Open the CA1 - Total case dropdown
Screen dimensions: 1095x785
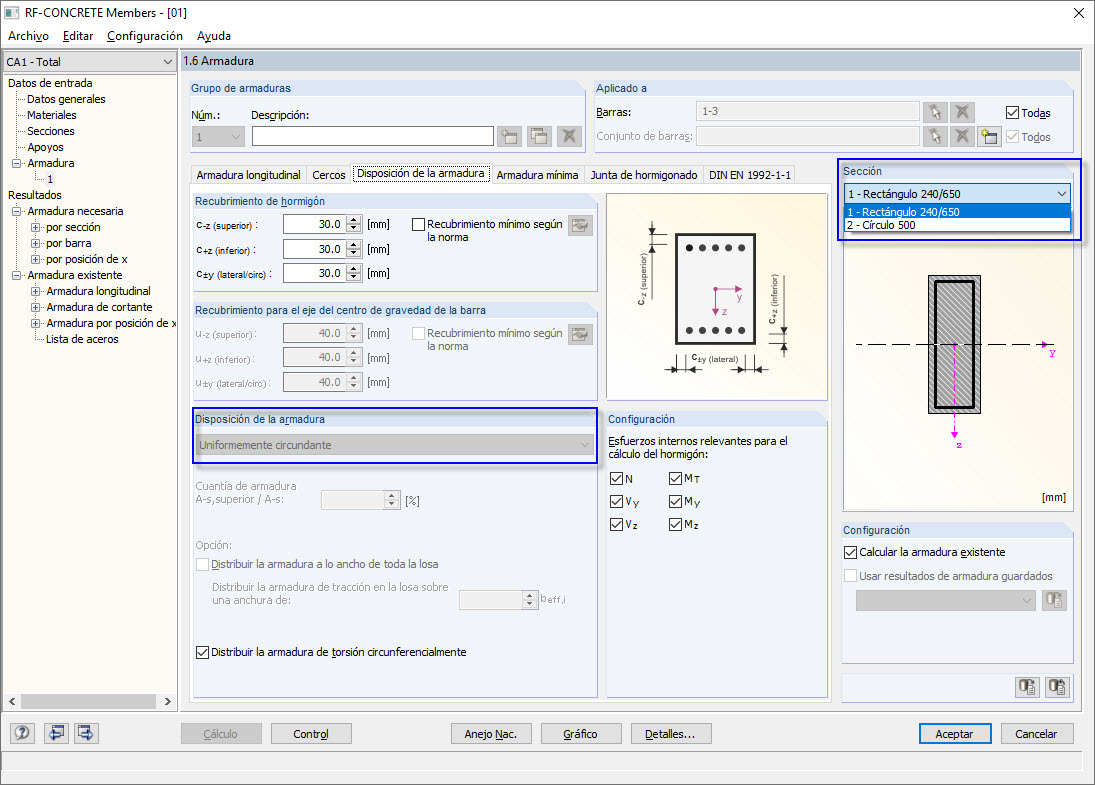click(x=167, y=62)
